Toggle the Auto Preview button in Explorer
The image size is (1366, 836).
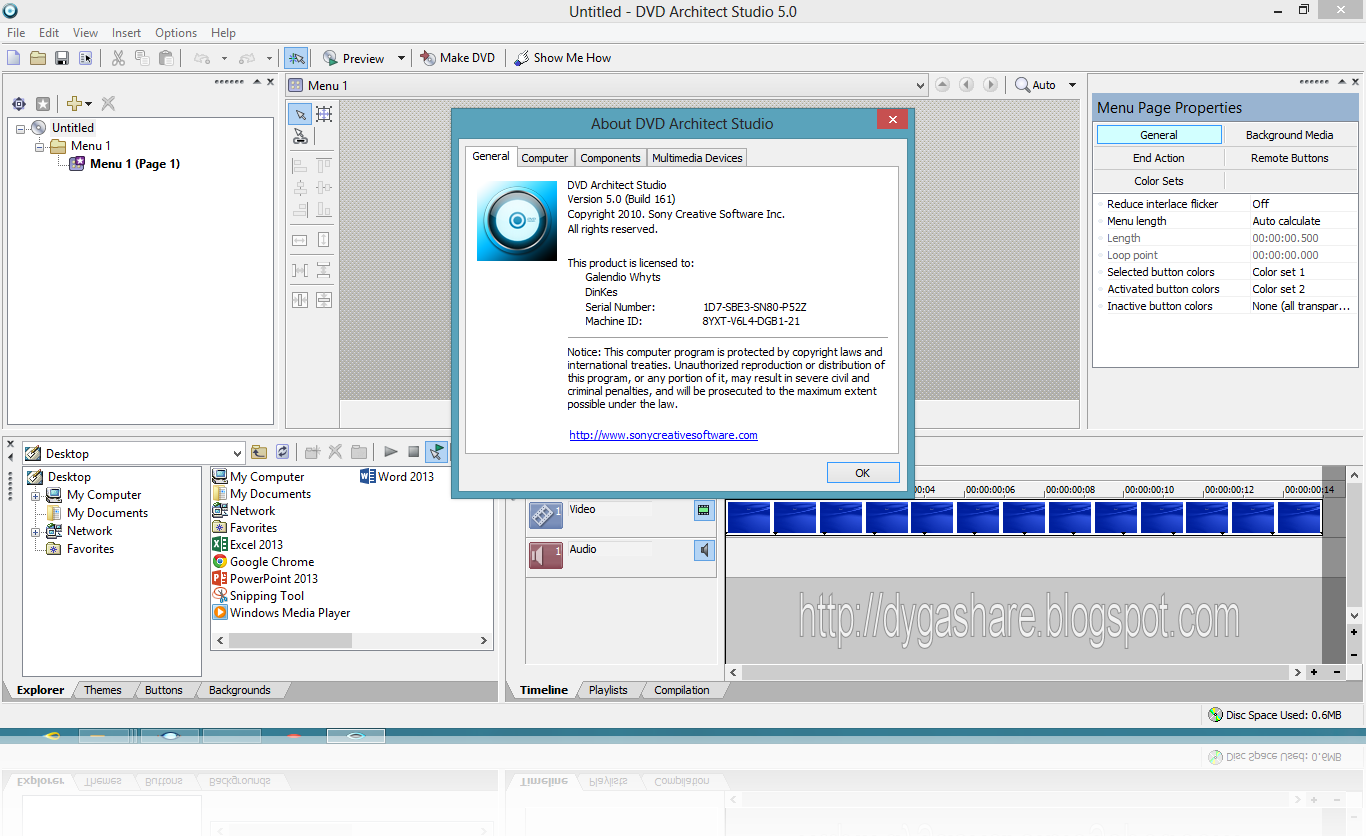click(436, 452)
